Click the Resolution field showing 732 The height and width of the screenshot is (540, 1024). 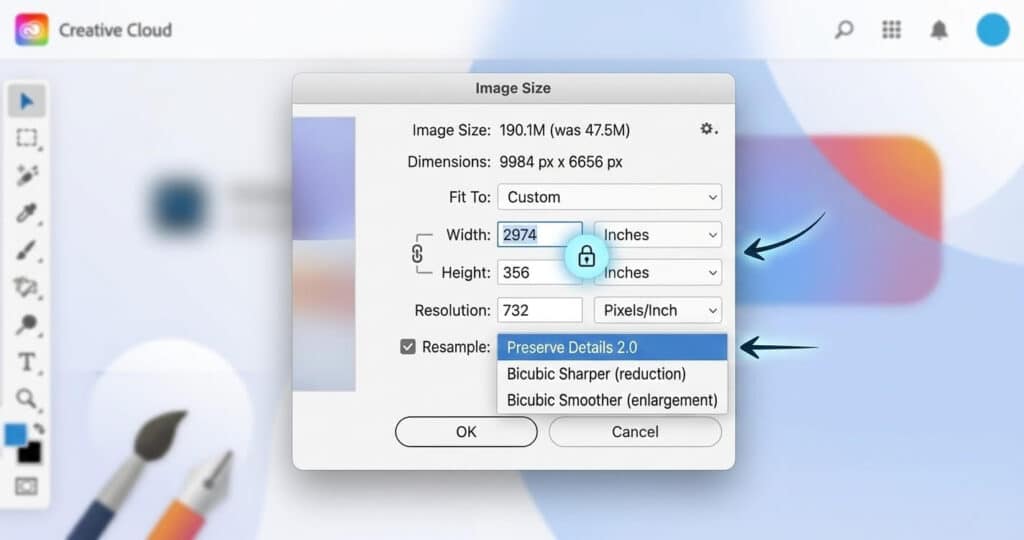[x=539, y=310]
